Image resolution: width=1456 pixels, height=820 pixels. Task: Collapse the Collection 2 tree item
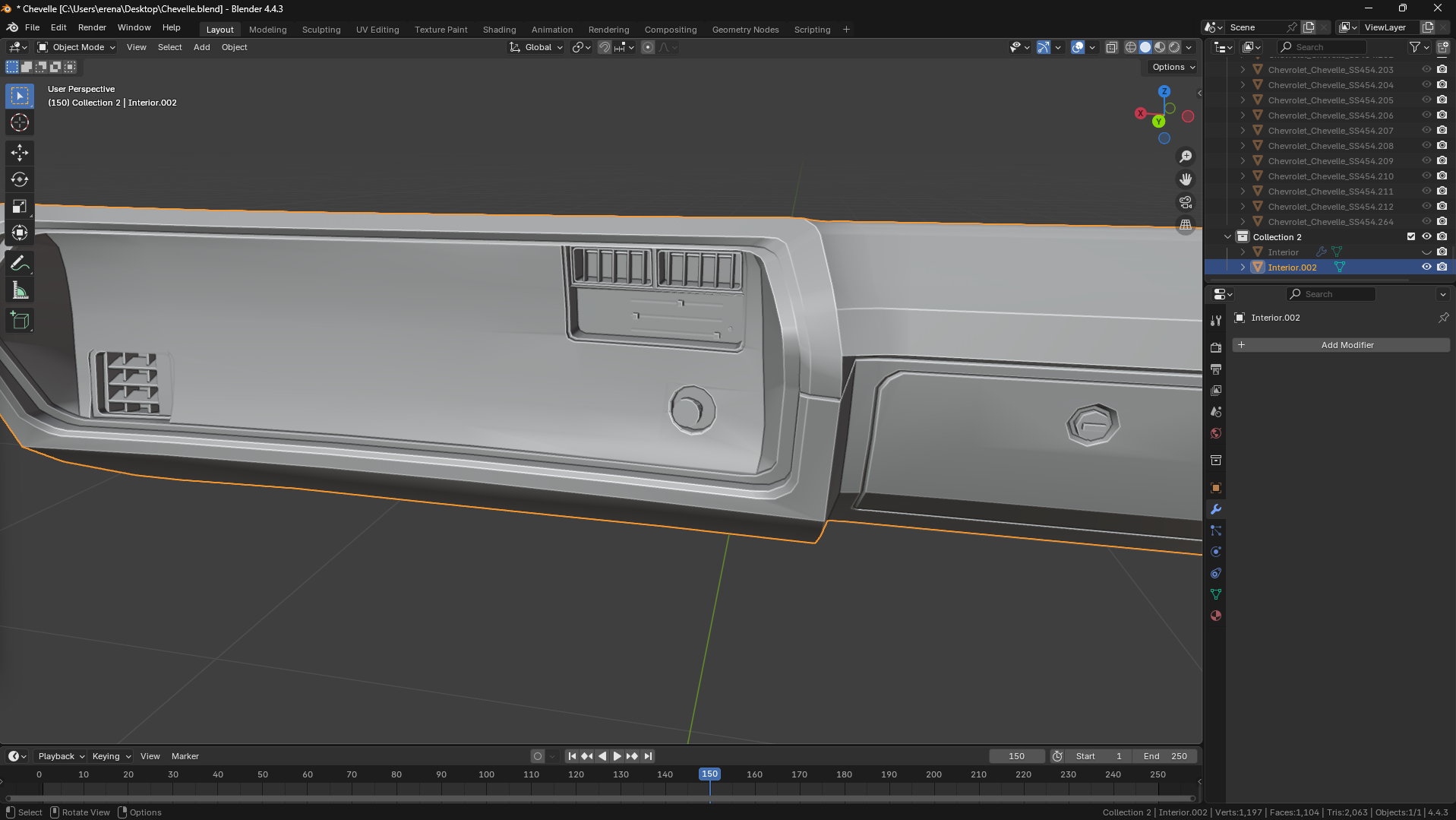click(1227, 236)
